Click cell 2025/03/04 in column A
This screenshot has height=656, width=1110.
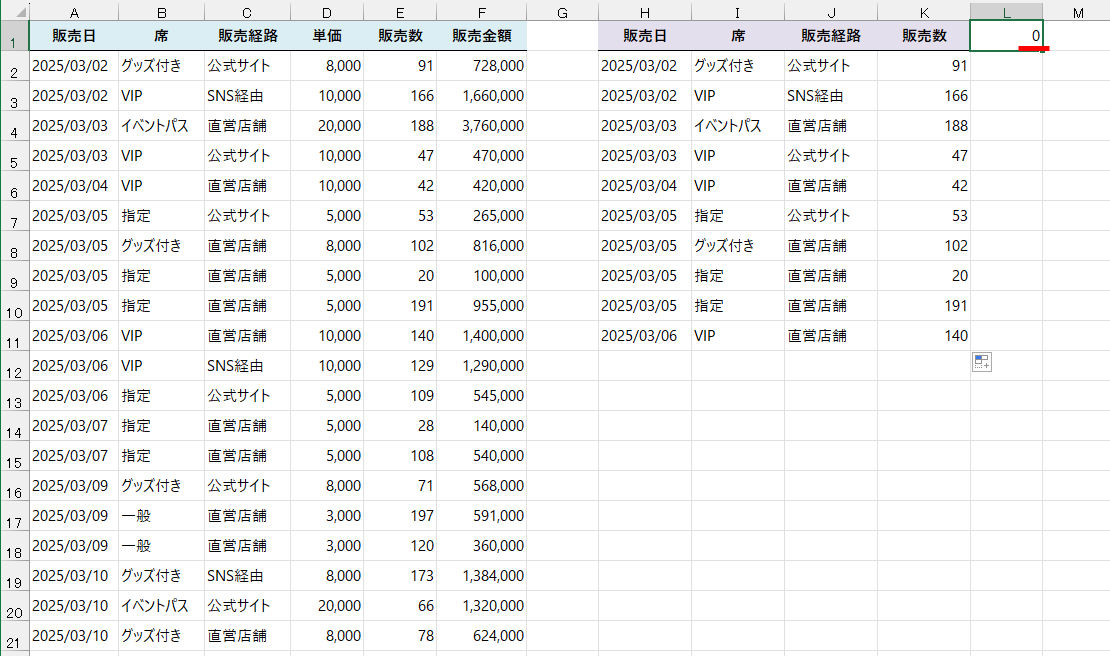74,186
